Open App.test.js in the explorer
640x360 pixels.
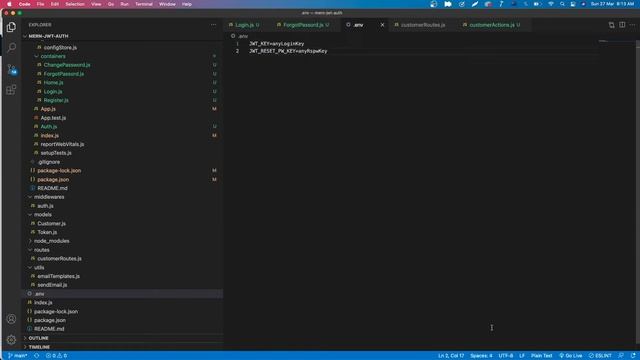53,118
